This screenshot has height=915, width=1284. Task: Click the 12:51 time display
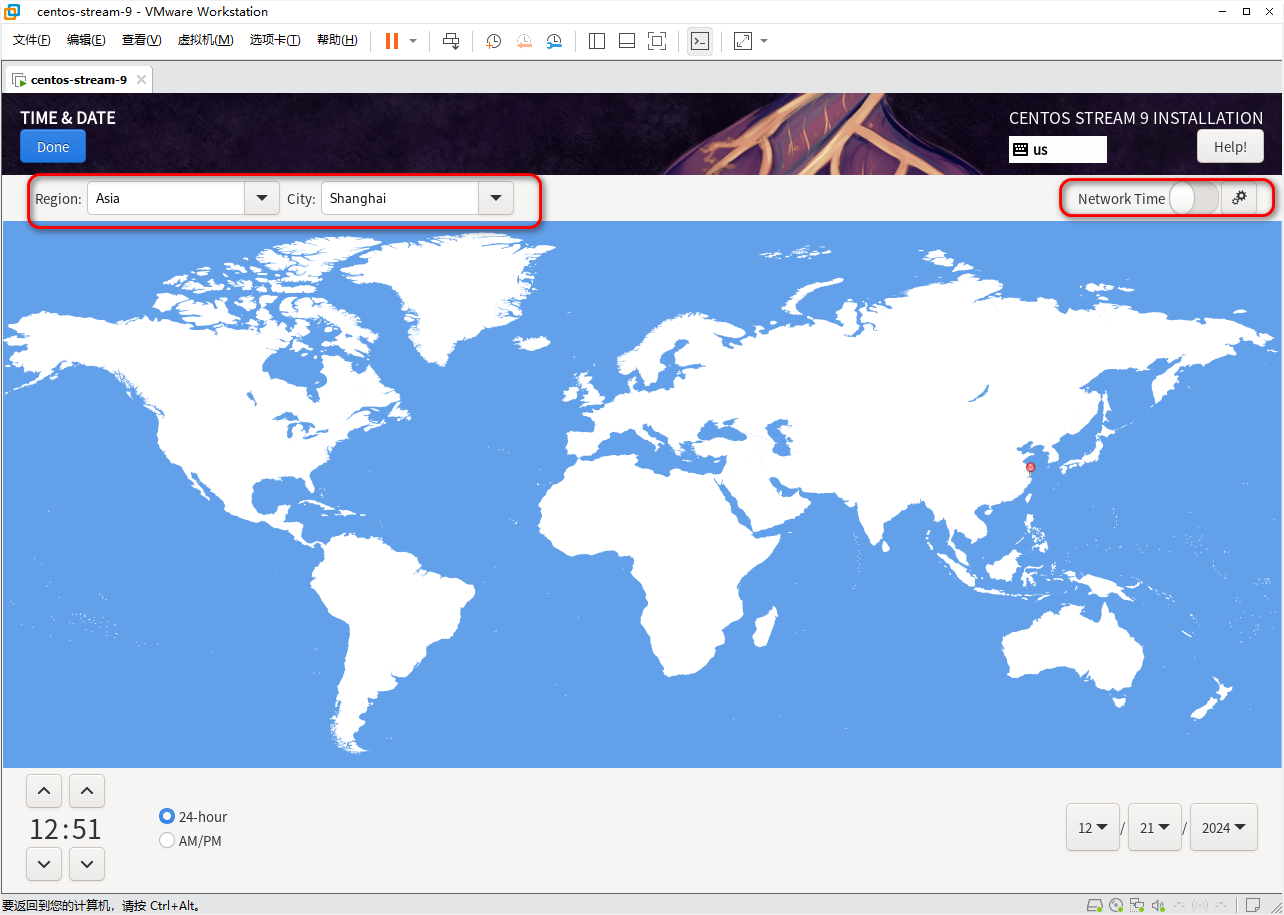pyautogui.click(x=66, y=829)
